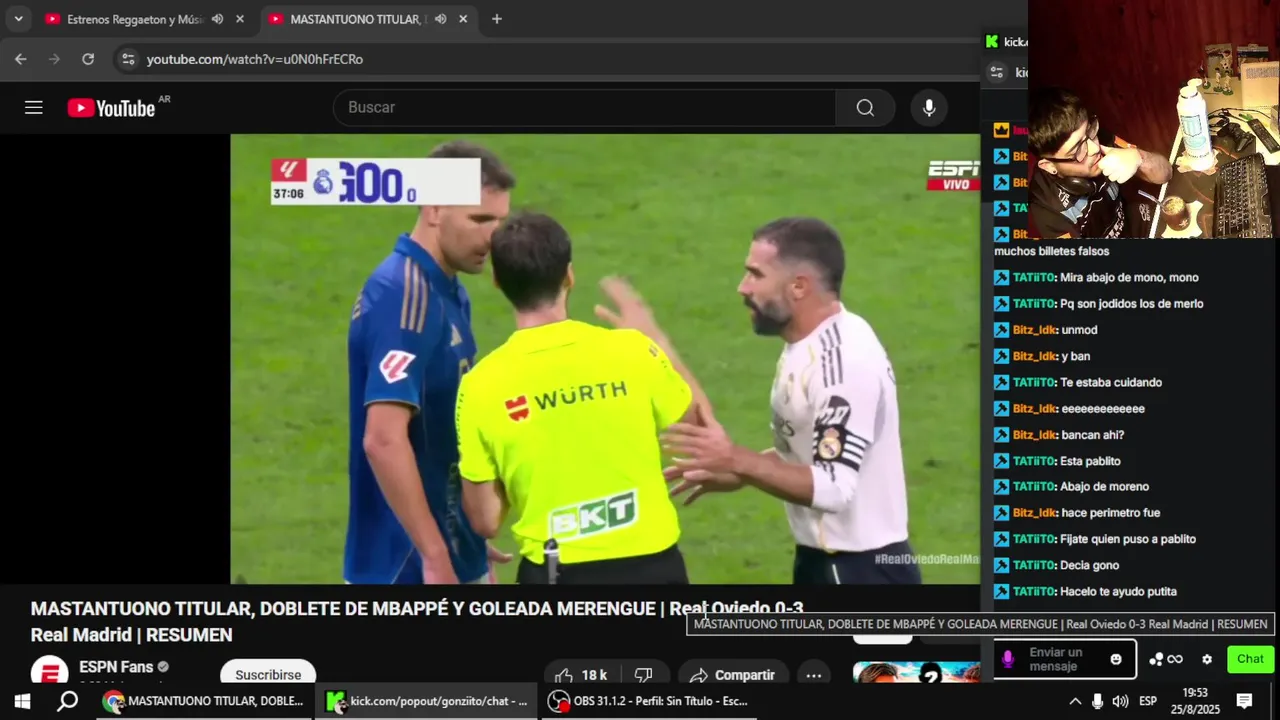1280x720 pixels.
Task: Click TATiiTO in 'Esta pablito' message
Action: tap(1034, 461)
